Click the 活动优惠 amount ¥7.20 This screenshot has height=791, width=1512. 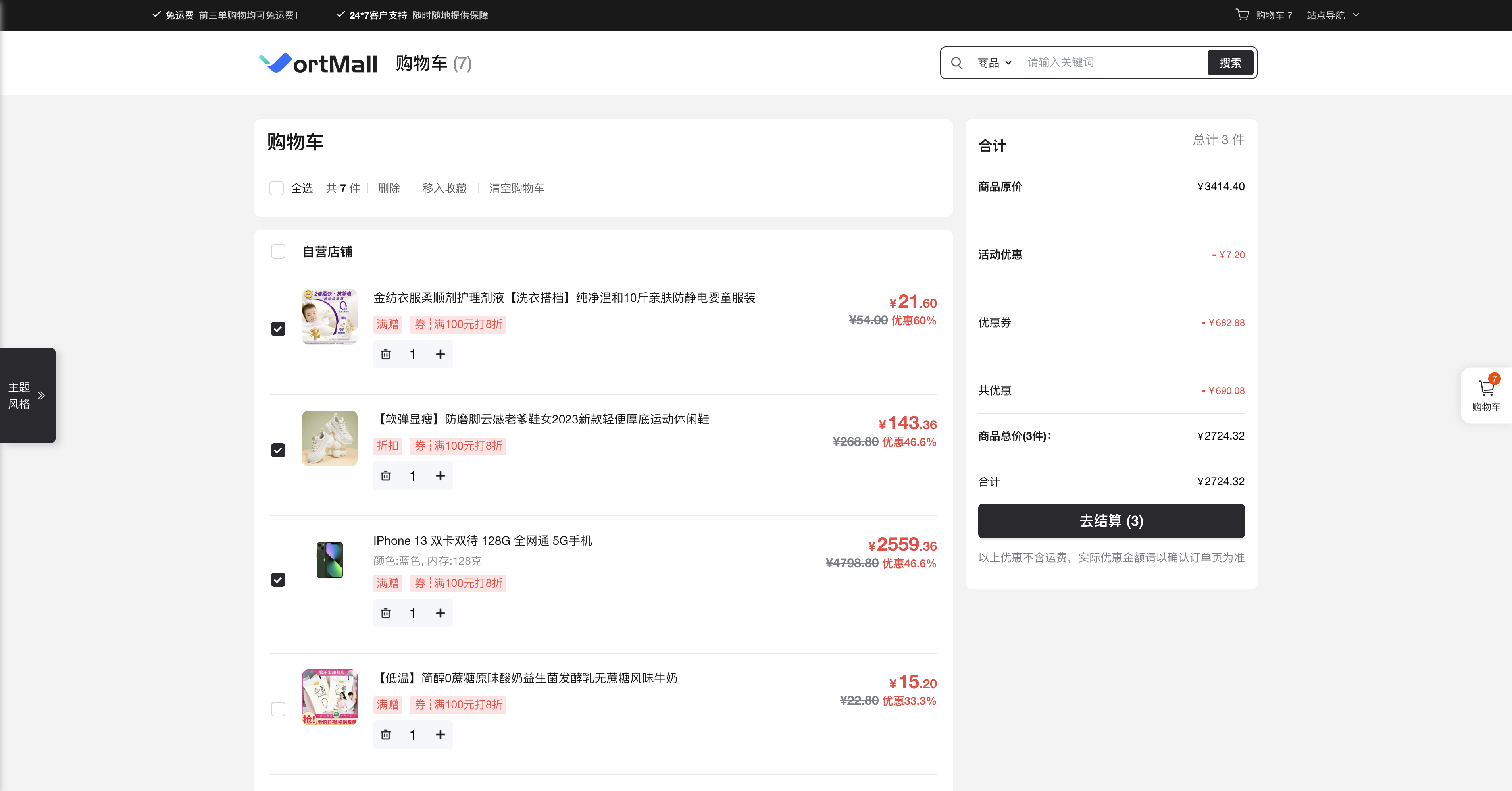click(x=1228, y=254)
